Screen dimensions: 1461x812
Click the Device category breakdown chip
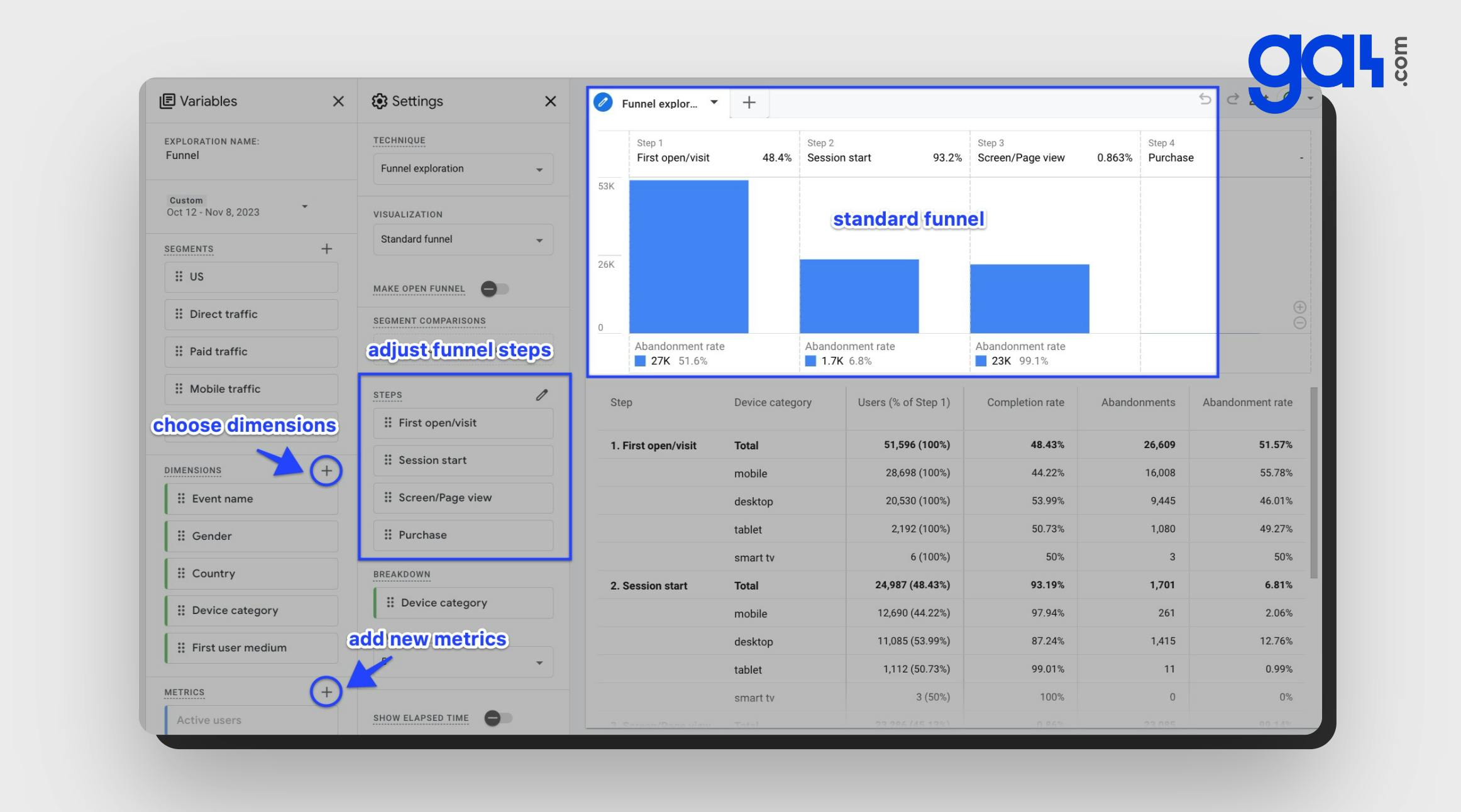tap(464, 603)
